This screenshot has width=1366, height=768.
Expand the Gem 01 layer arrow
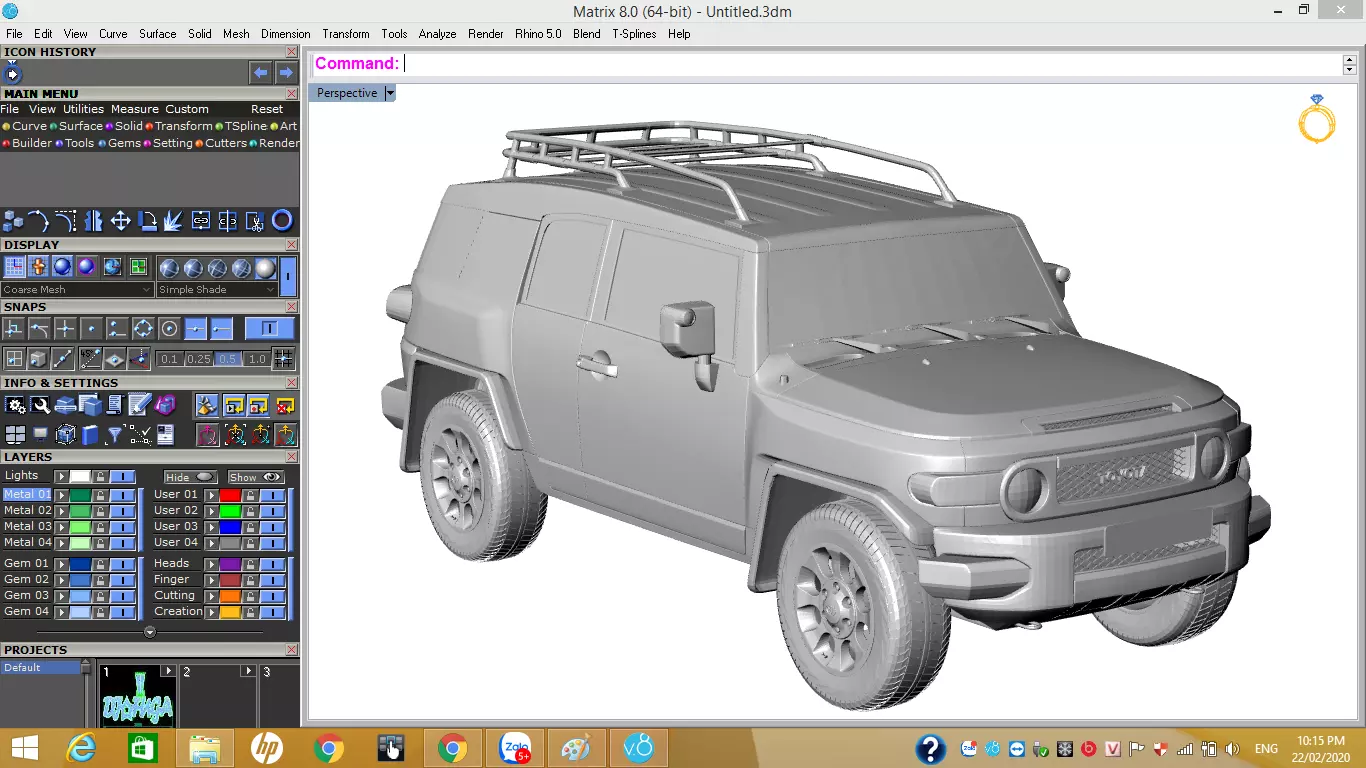(61, 564)
